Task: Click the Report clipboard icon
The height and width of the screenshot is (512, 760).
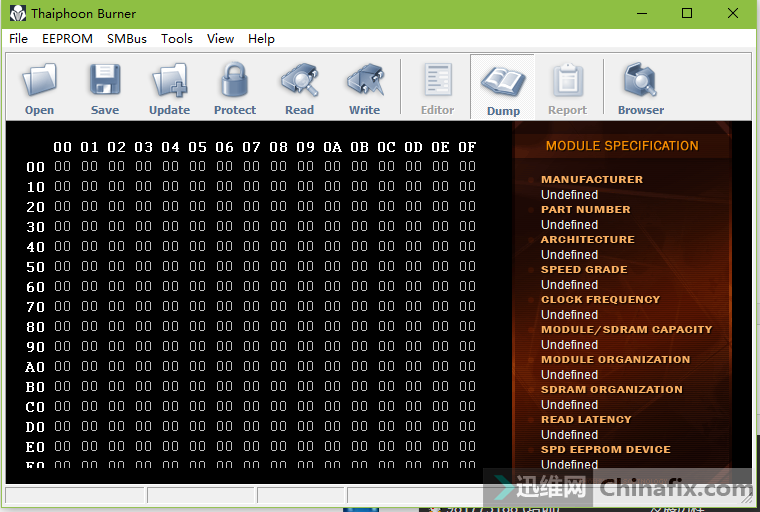Action: click(568, 80)
